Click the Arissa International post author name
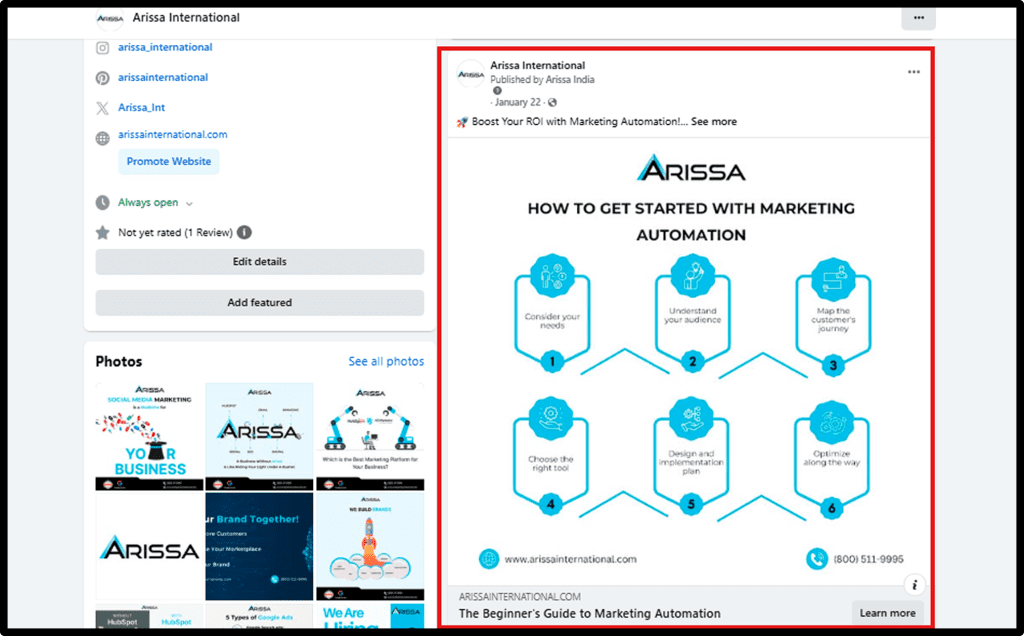This screenshot has height=636, width=1024. coord(537,65)
